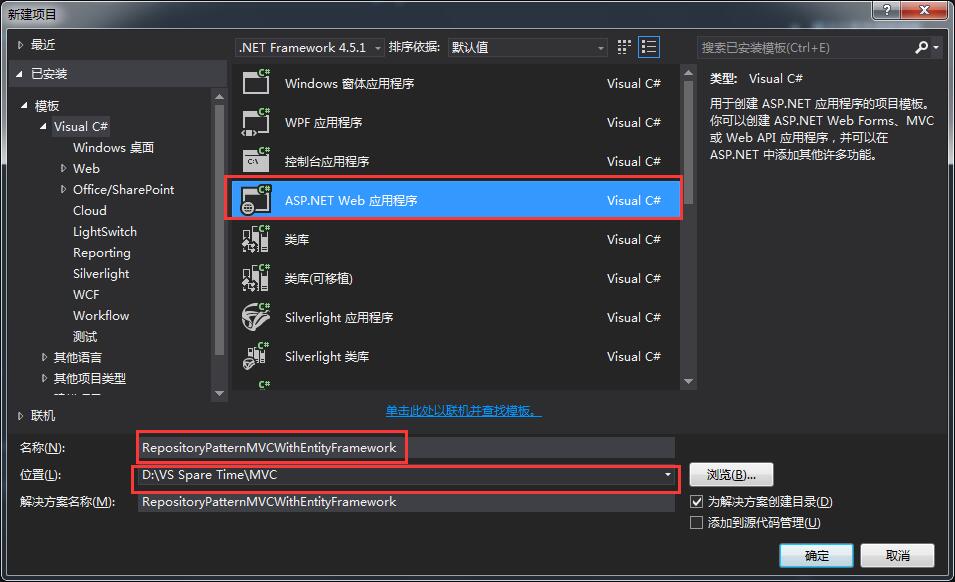Image resolution: width=955 pixels, height=582 pixels.
Task: Click the 解决方案名称 field
Action: (406, 502)
